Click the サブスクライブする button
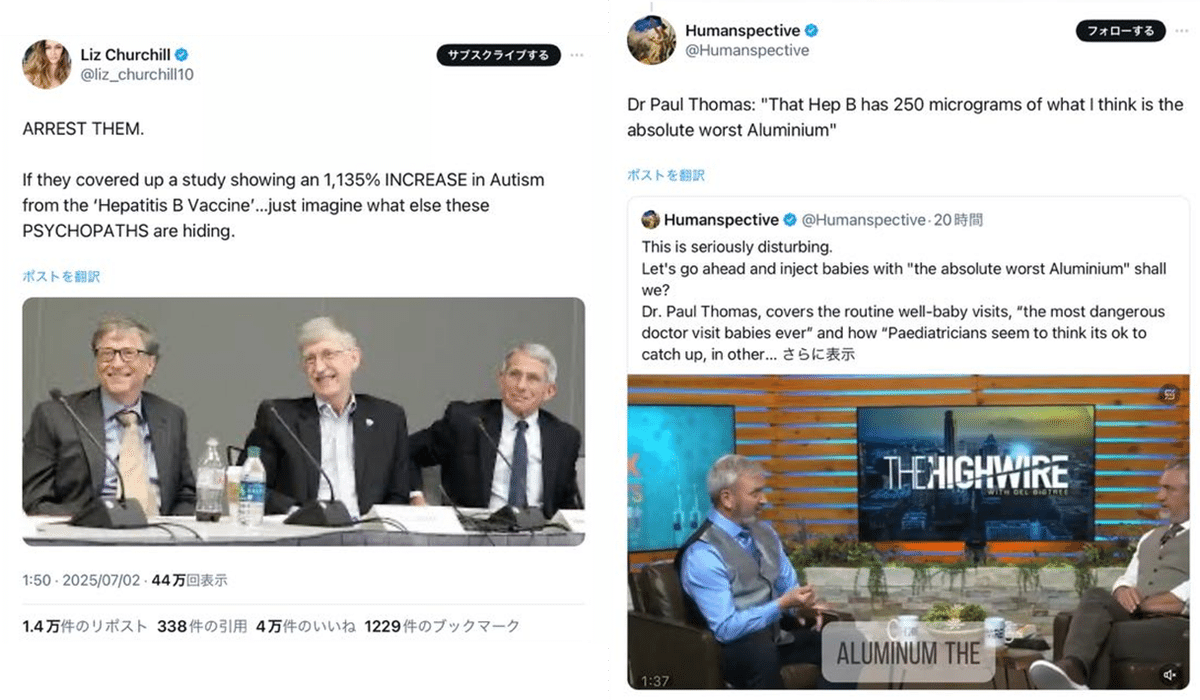Viewport: 1200px width, 700px height. 498,55
